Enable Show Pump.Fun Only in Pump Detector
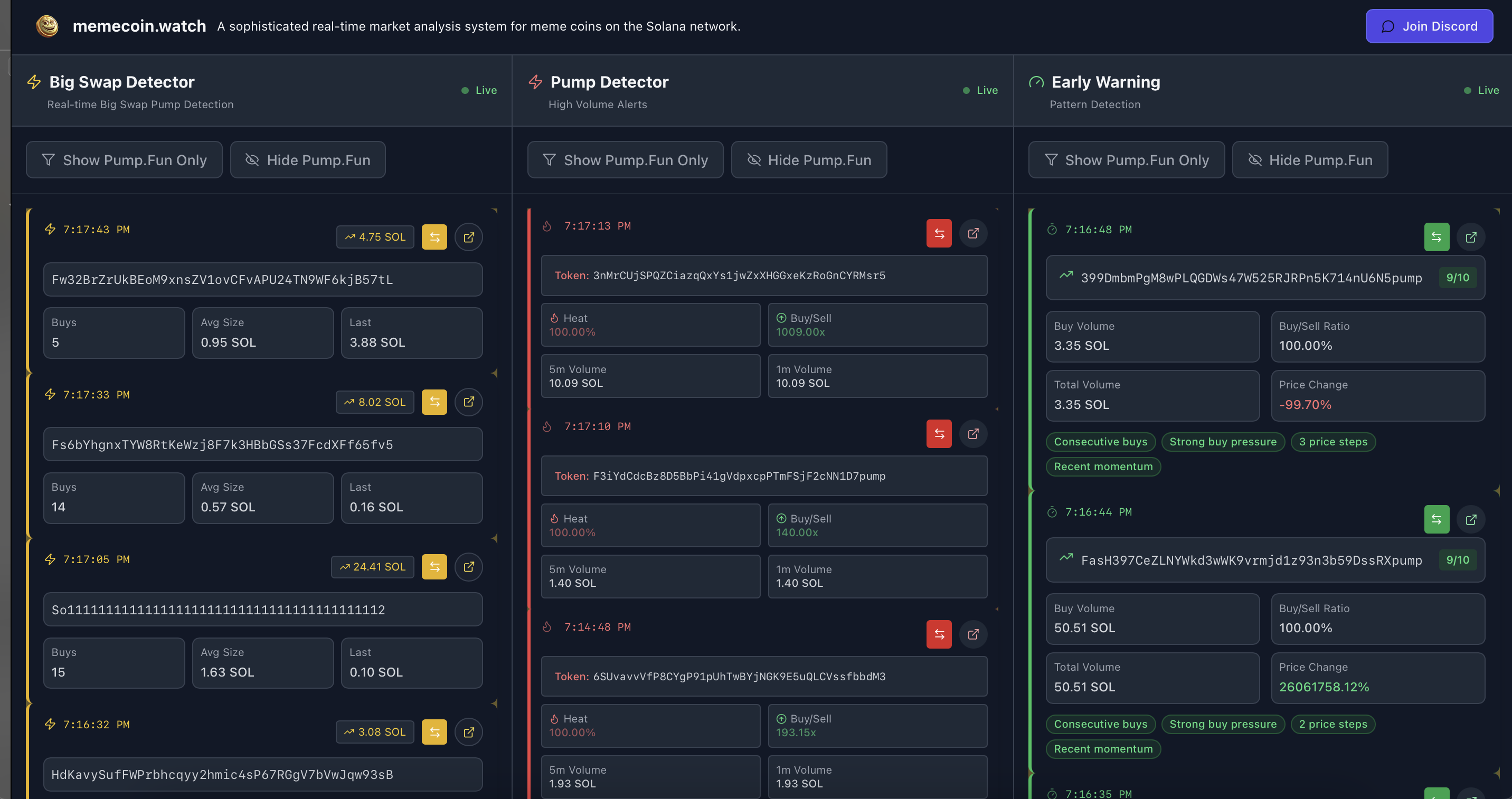The image size is (1512, 799). (x=625, y=159)
